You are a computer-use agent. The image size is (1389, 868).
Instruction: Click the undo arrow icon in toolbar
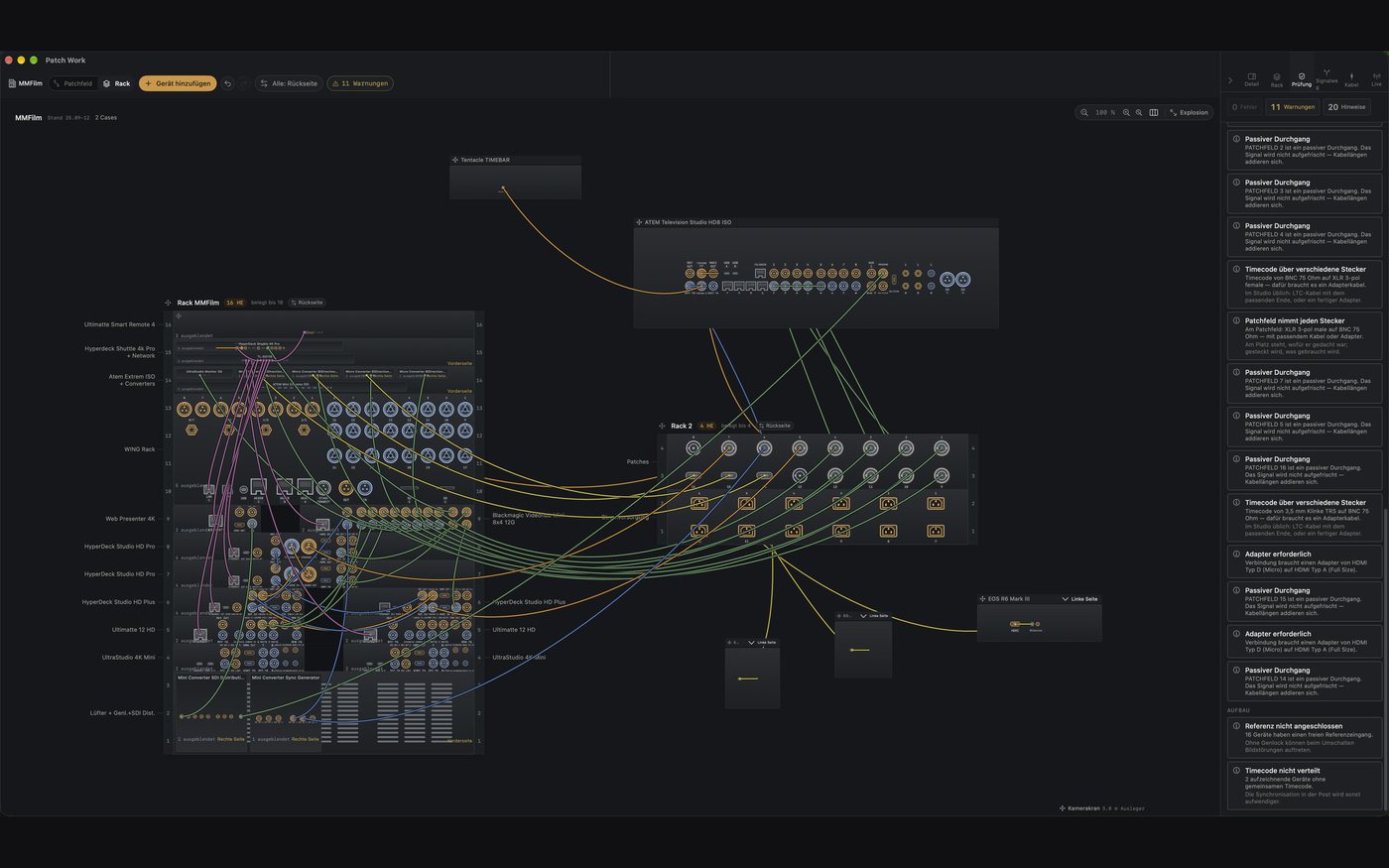(227, 83)
